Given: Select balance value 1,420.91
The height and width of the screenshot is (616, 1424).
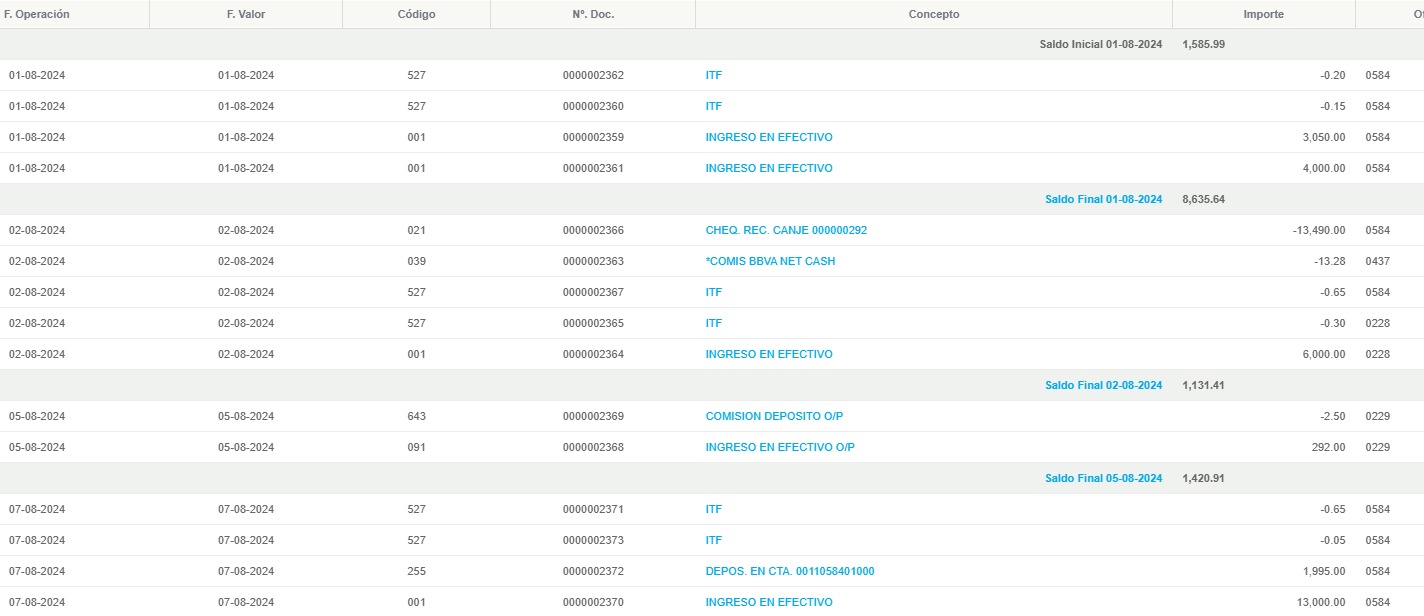Looking at the screenshot, I should [1203, 478].
